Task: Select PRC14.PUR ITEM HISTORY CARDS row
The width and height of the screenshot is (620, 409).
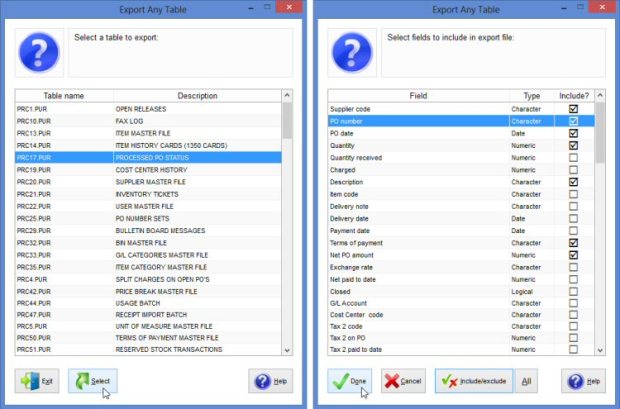Action: pyautogui.click(x=148, y=146)
